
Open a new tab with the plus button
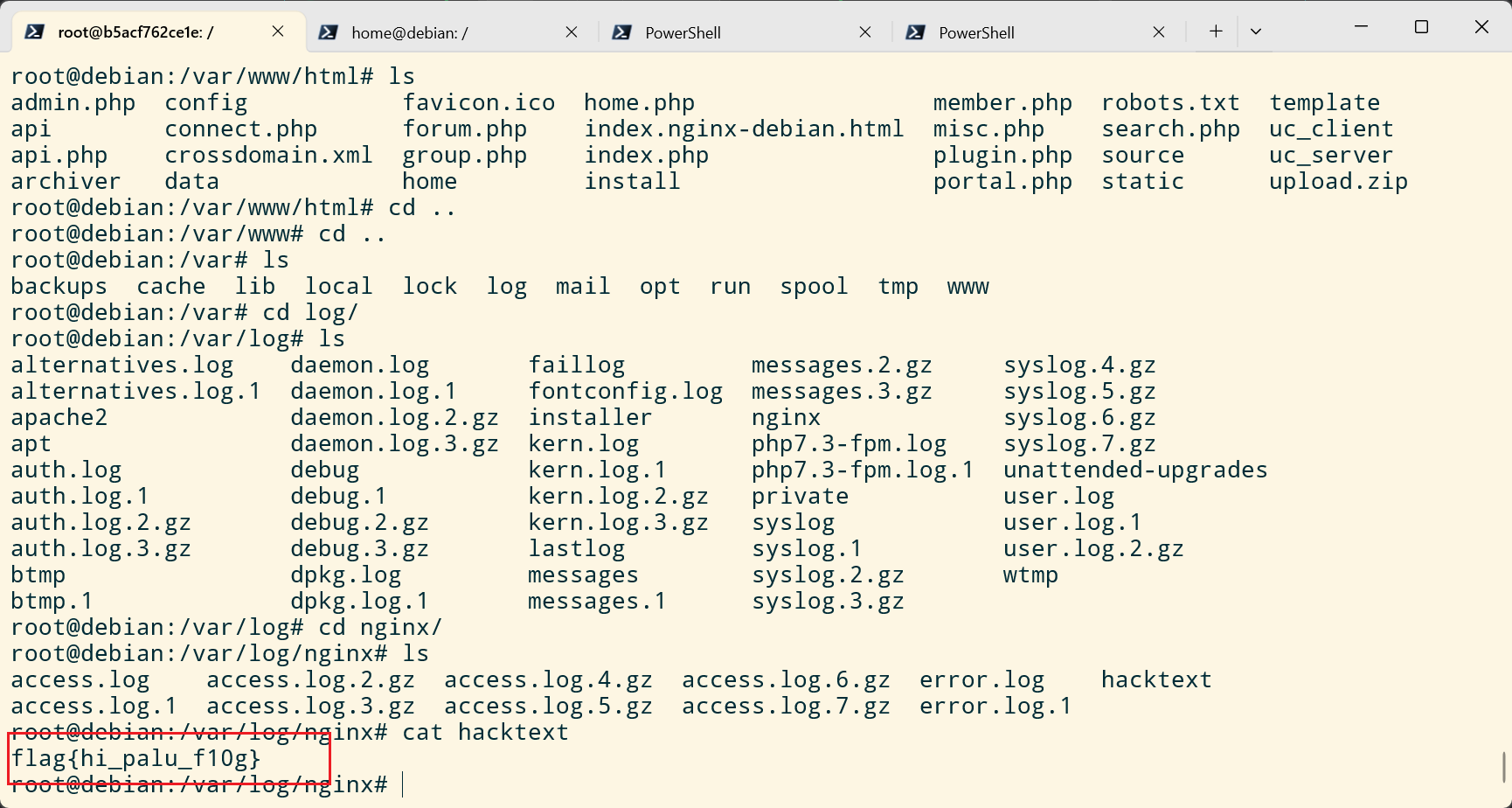pos(1216,31)
